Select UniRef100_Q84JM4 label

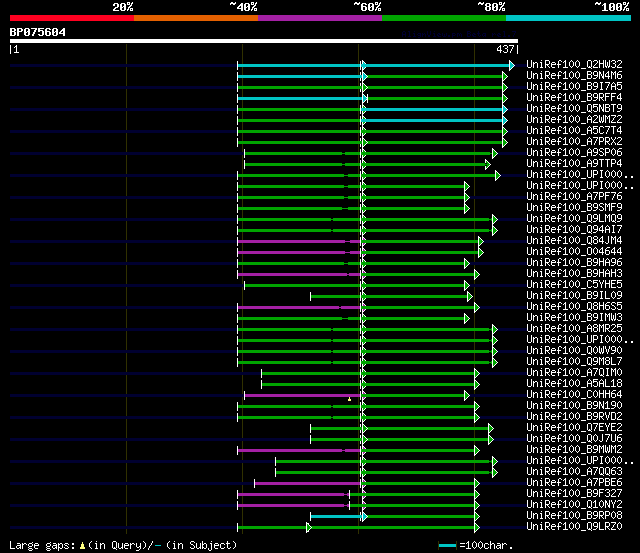click(574, 241)
